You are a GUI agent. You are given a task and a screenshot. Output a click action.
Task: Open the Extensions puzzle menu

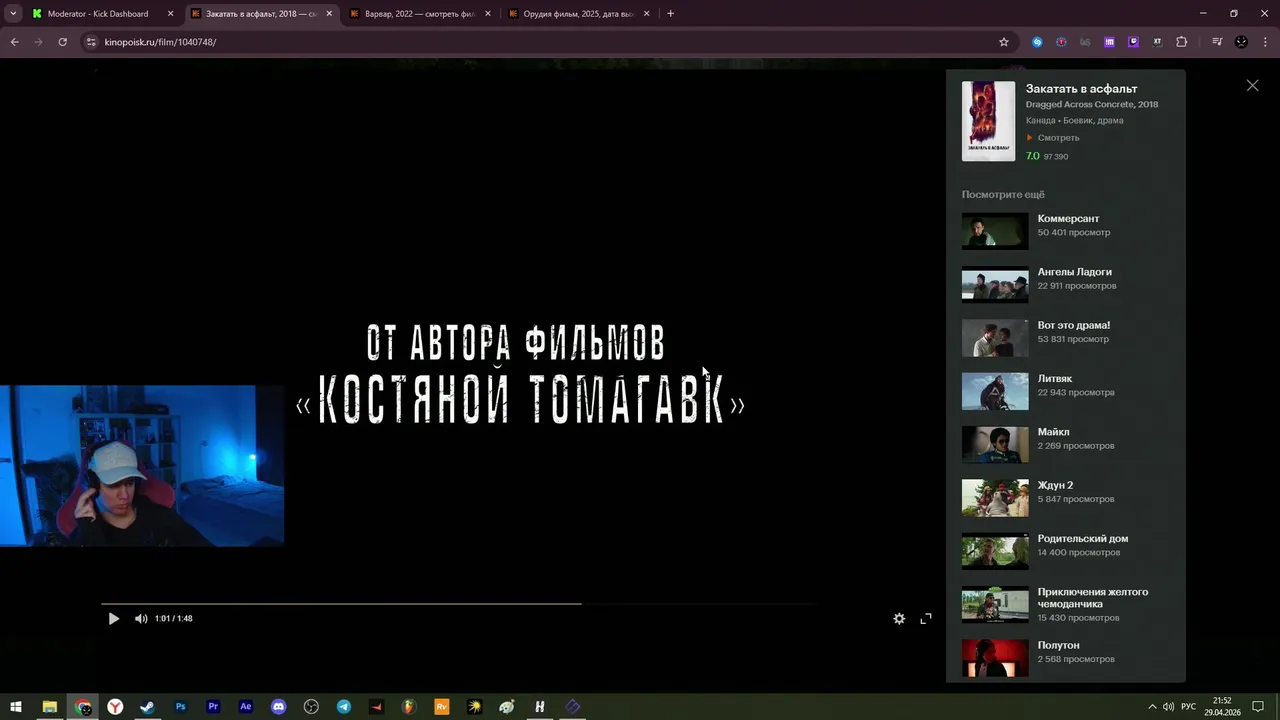pos(1181,42)
